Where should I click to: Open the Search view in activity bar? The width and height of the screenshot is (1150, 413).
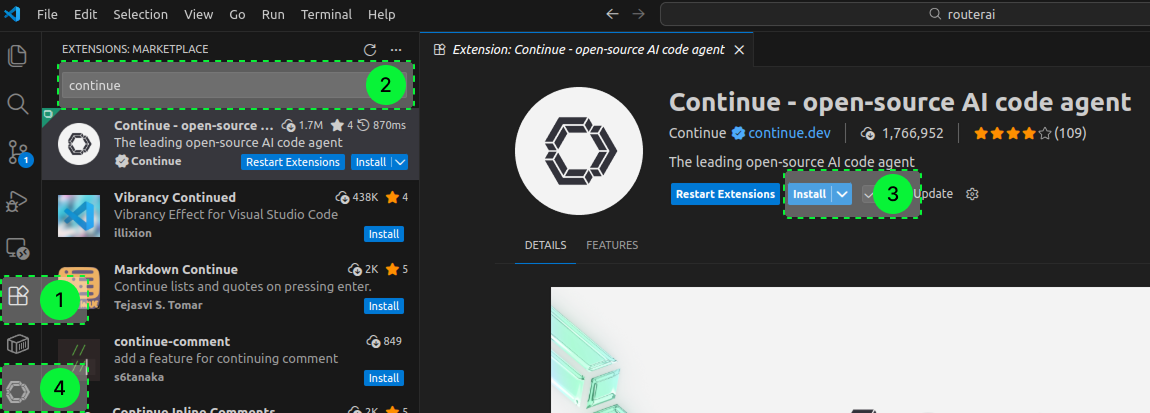click(18, 103)
